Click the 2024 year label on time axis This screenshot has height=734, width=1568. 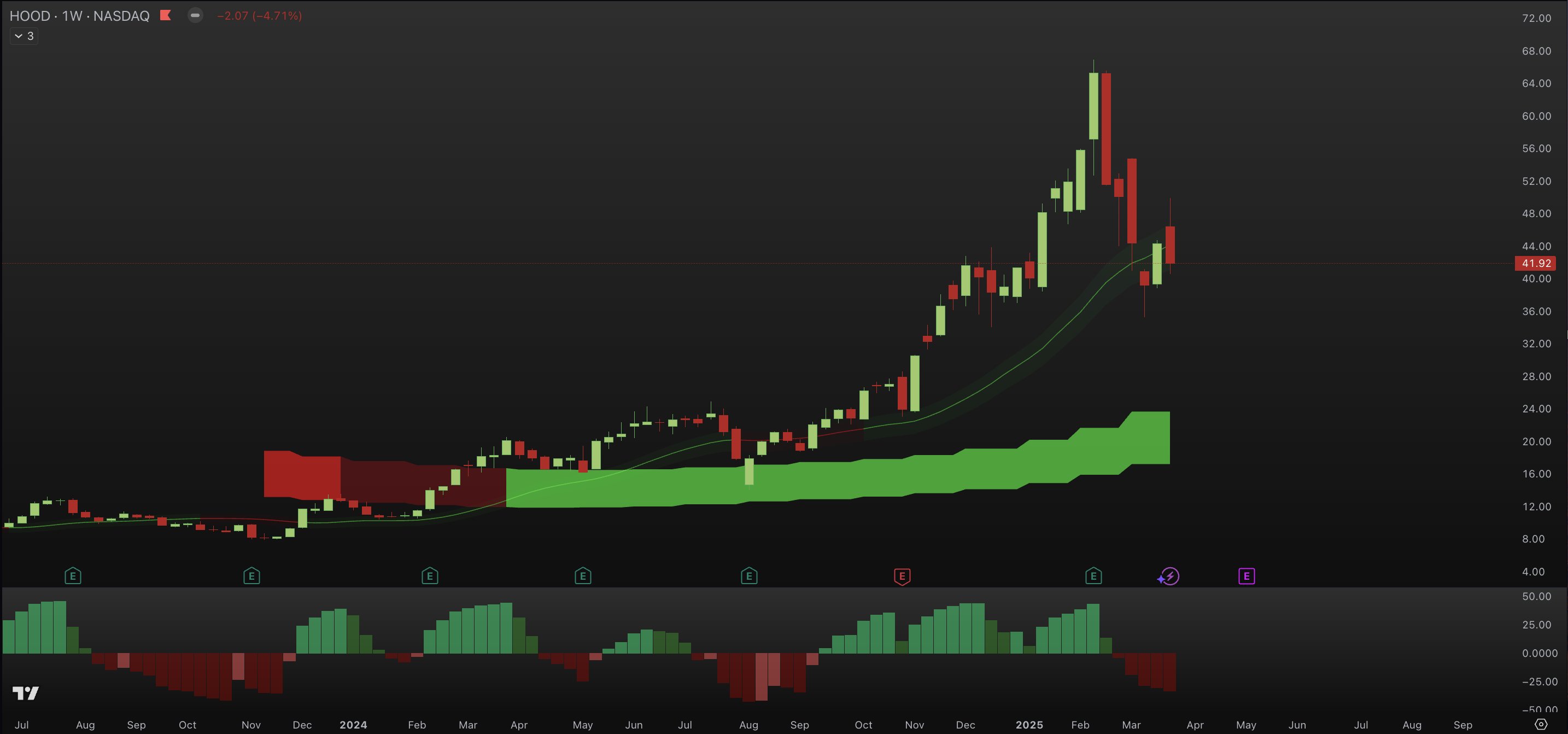point(353,725)
